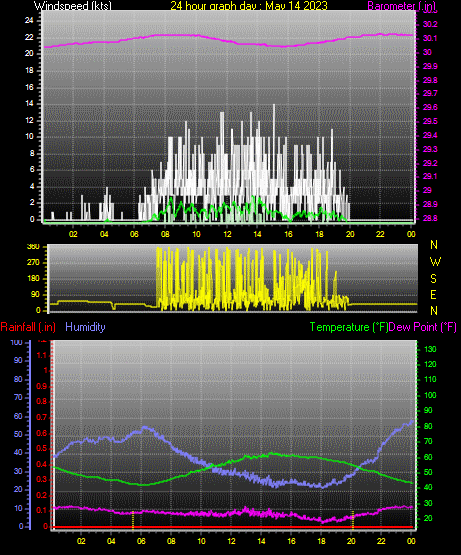Click the temperature axis value 20
This screenshot has height=555, width=461.
click(428, 518)
